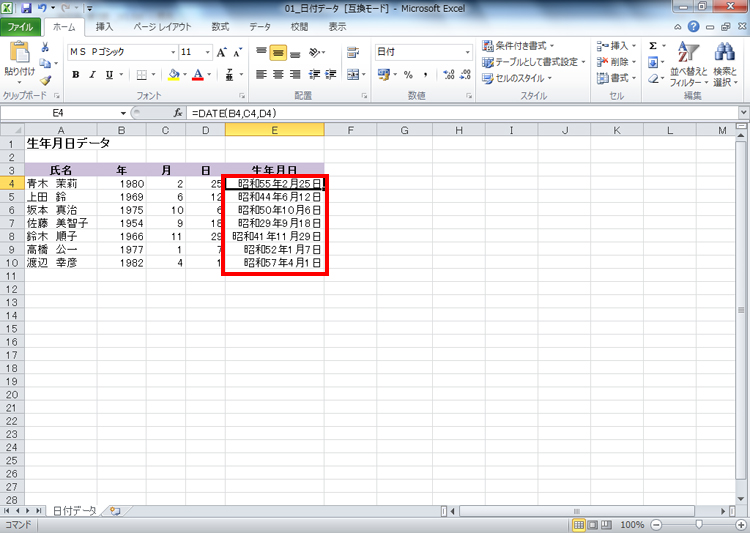This screenshot has width=750, height=533.
Task: Switch to the 挿入 ribbon tab
Action: 104,27
